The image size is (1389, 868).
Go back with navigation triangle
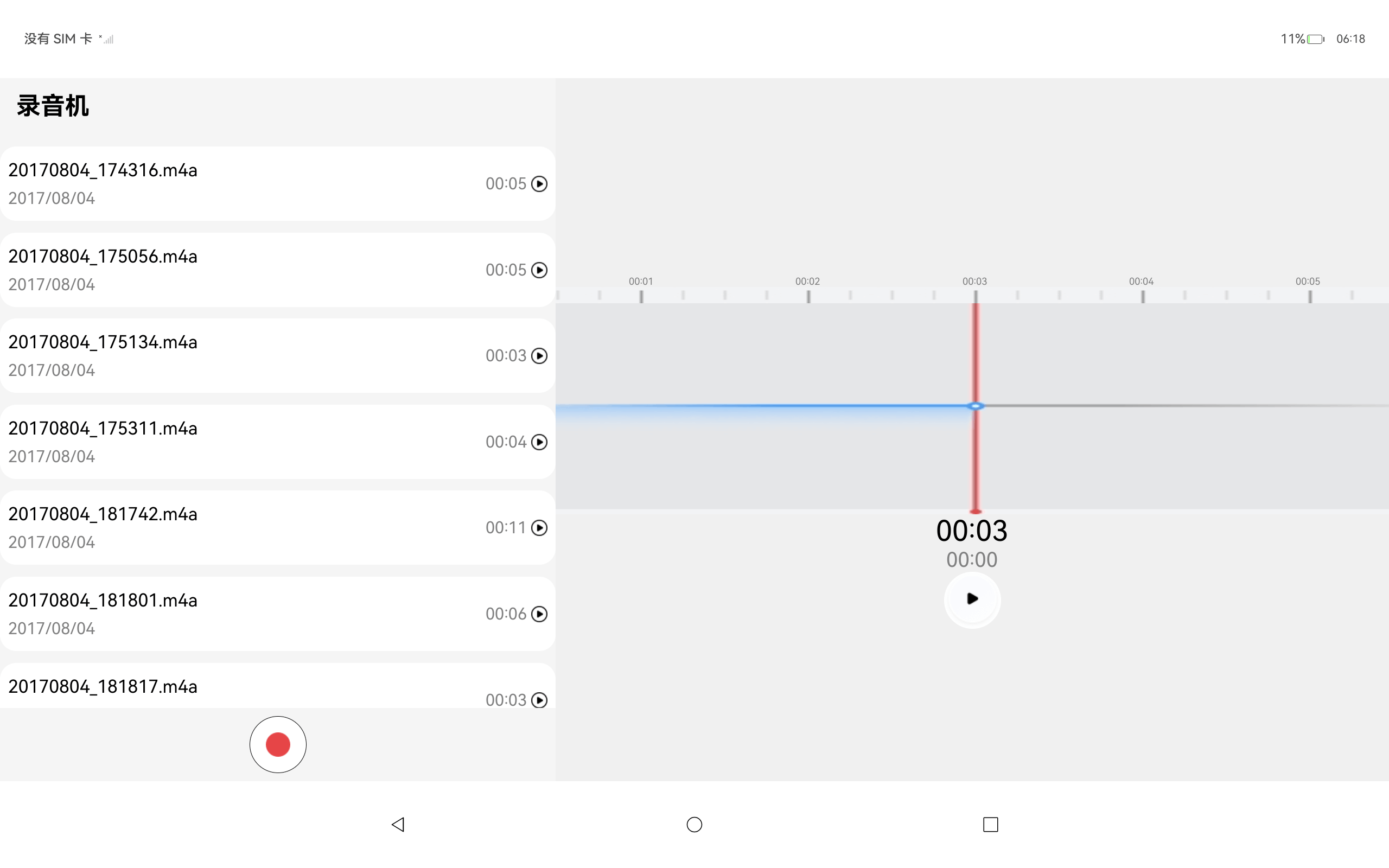pyautogui.click(x=398, y=825)
